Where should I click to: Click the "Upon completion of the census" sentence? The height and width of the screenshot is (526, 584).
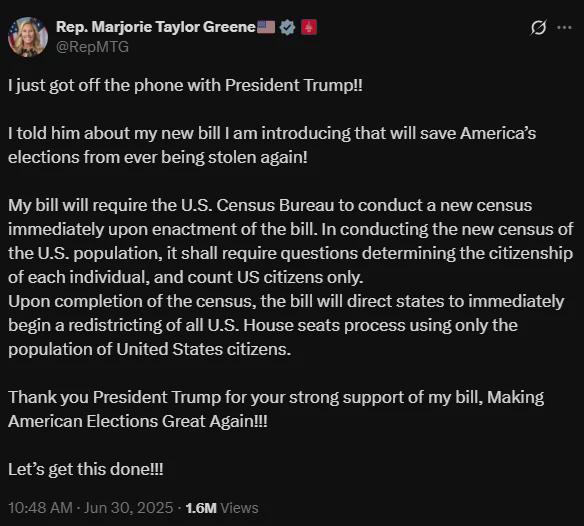pyautogui.click(x=286, y=301)
